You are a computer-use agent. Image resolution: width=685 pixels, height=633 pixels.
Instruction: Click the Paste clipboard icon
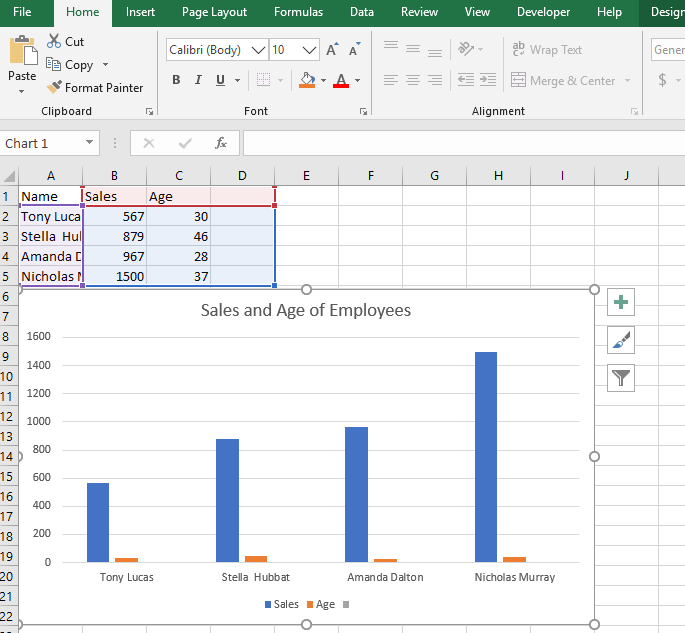pos(22,52)
